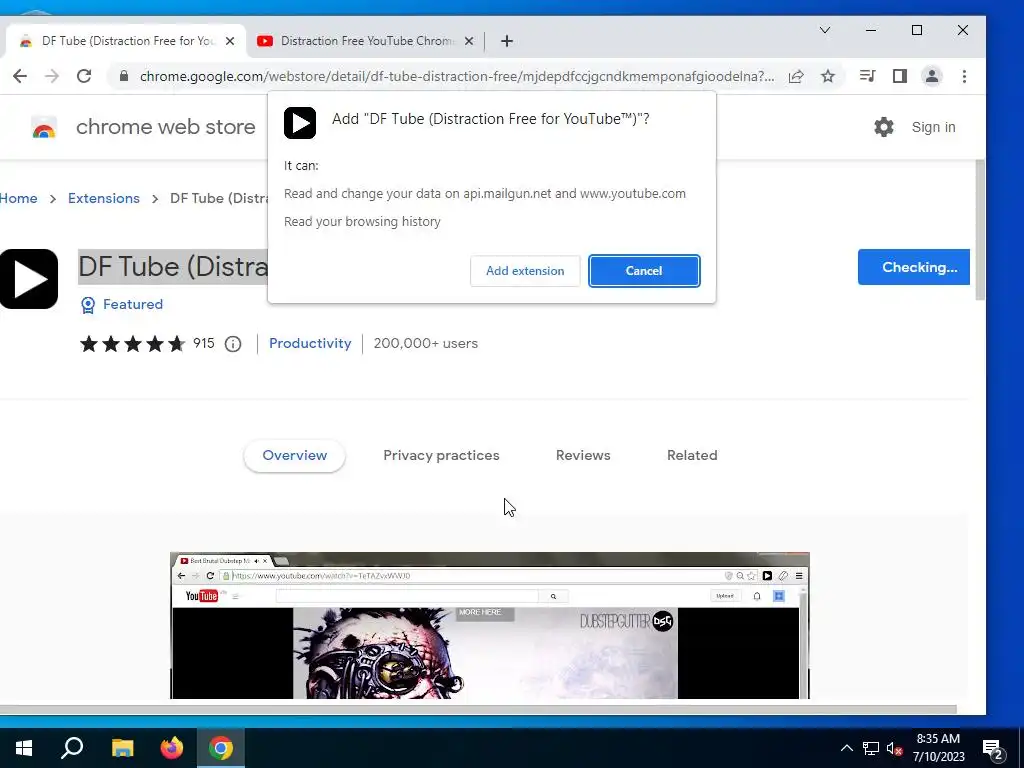Click the DF Tube play icon on page
The width and height of the screenshot is (1024, 768).
point(28,279)
